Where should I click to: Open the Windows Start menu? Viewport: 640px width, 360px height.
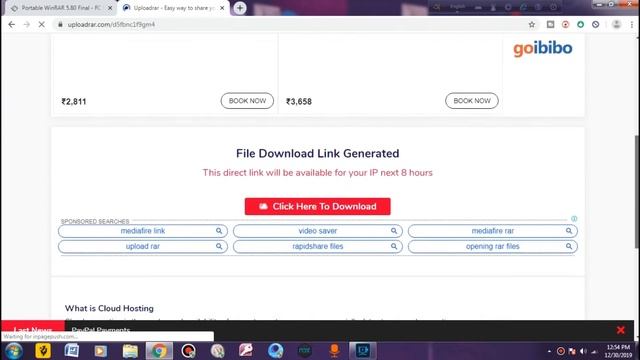[13, 351]
